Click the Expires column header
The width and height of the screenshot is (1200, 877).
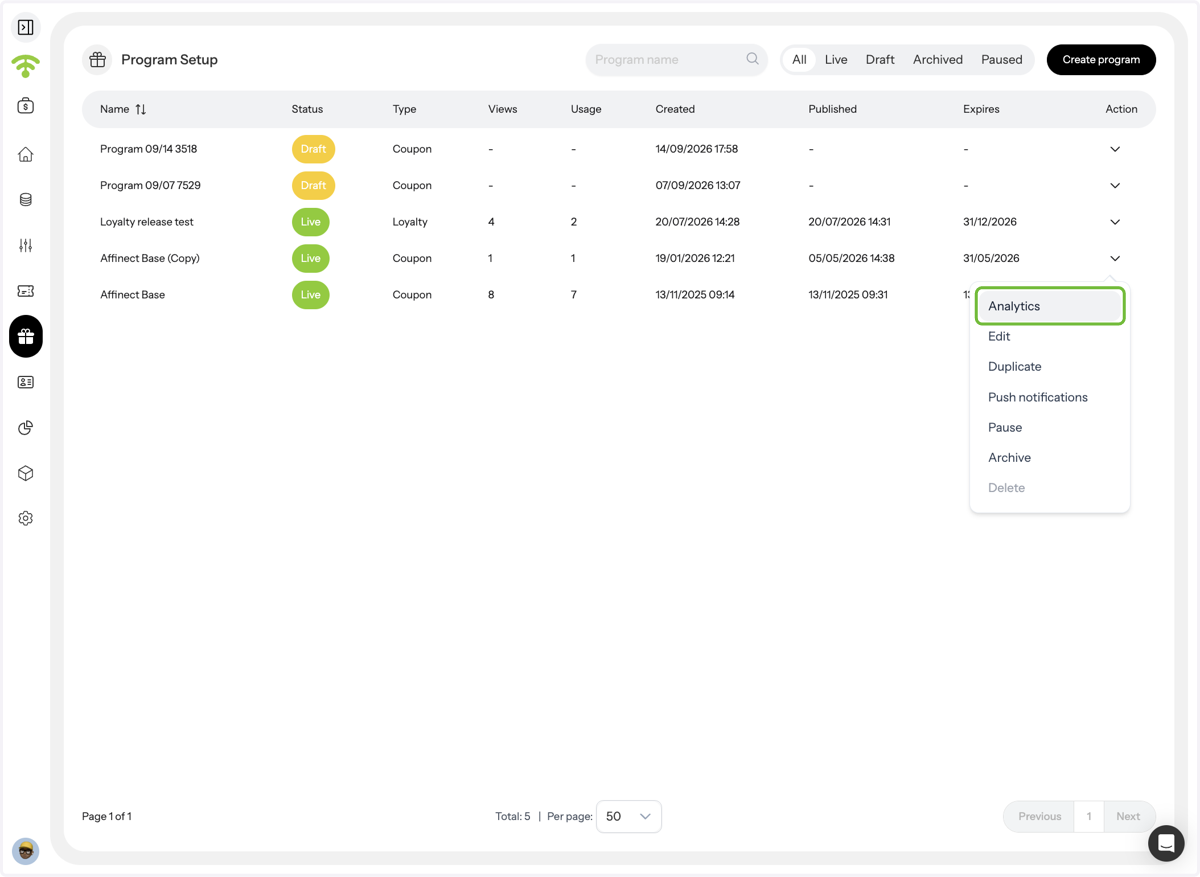(x=981, y=109)
